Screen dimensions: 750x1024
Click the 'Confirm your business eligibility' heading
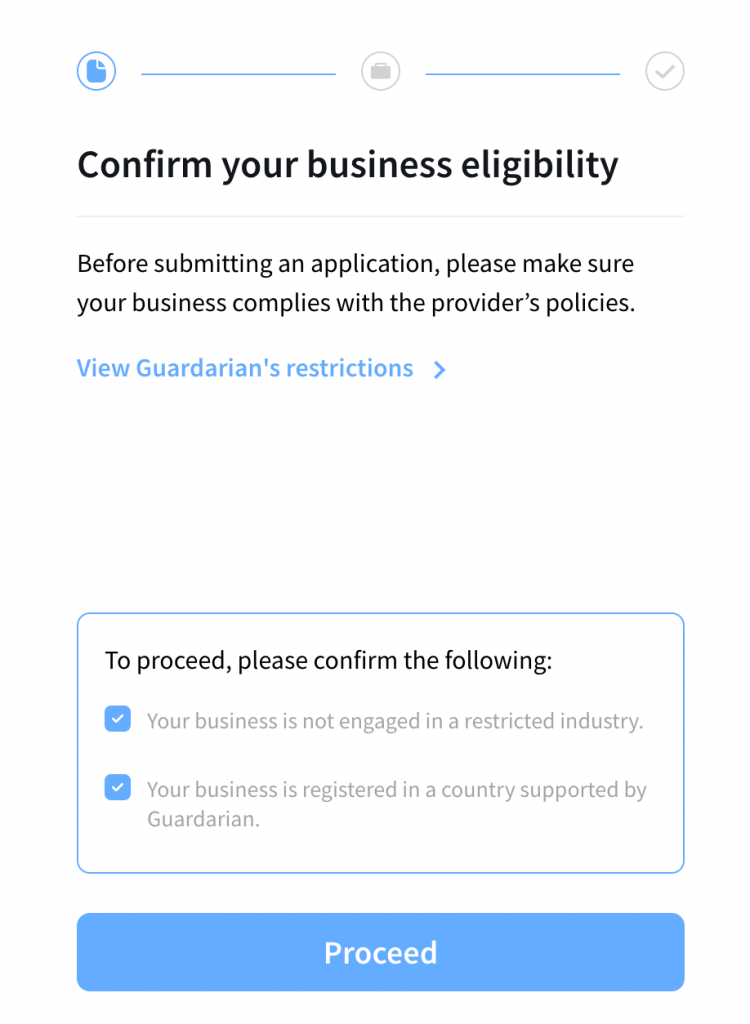coord(348,165)
